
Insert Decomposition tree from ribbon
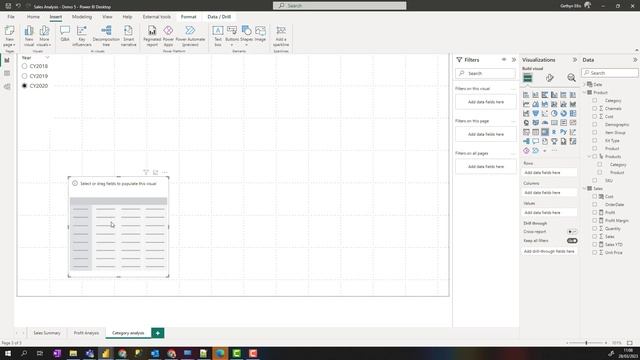[x=106, y=36]
